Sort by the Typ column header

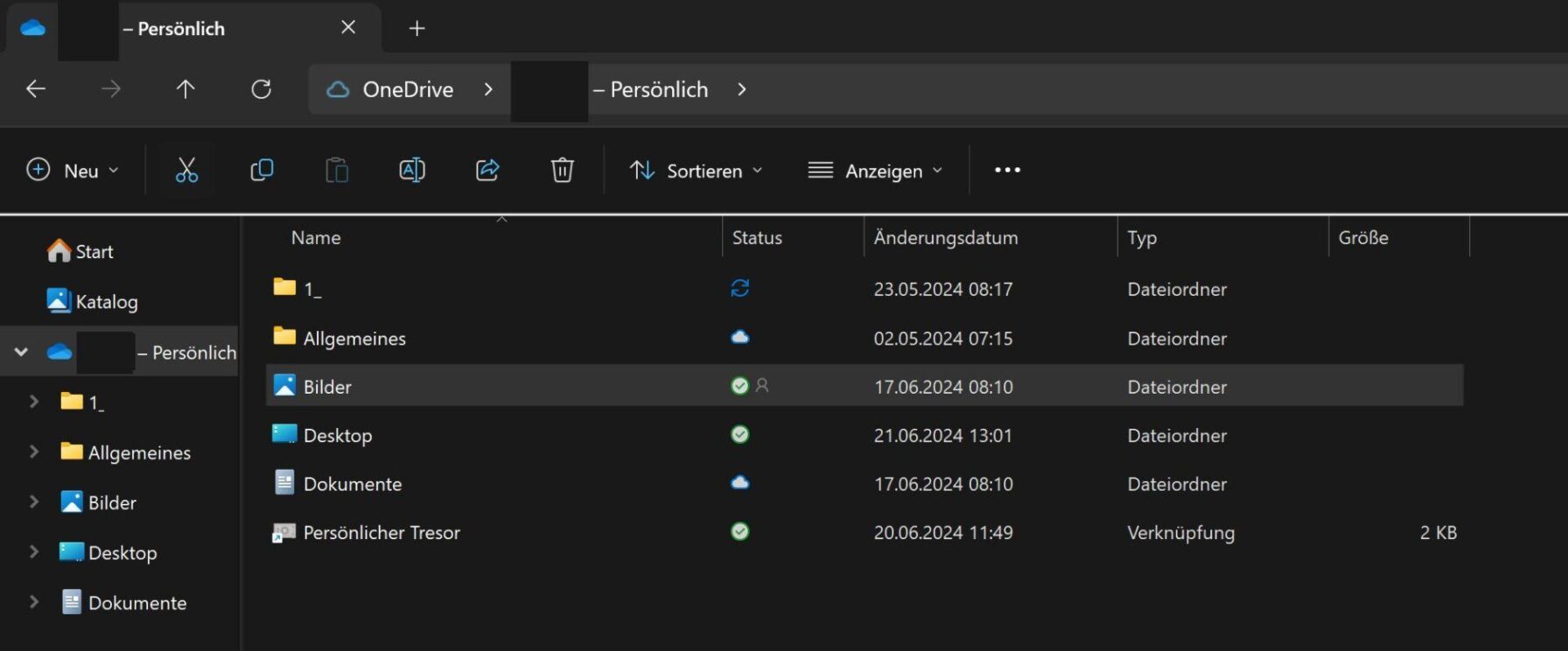1142,238
